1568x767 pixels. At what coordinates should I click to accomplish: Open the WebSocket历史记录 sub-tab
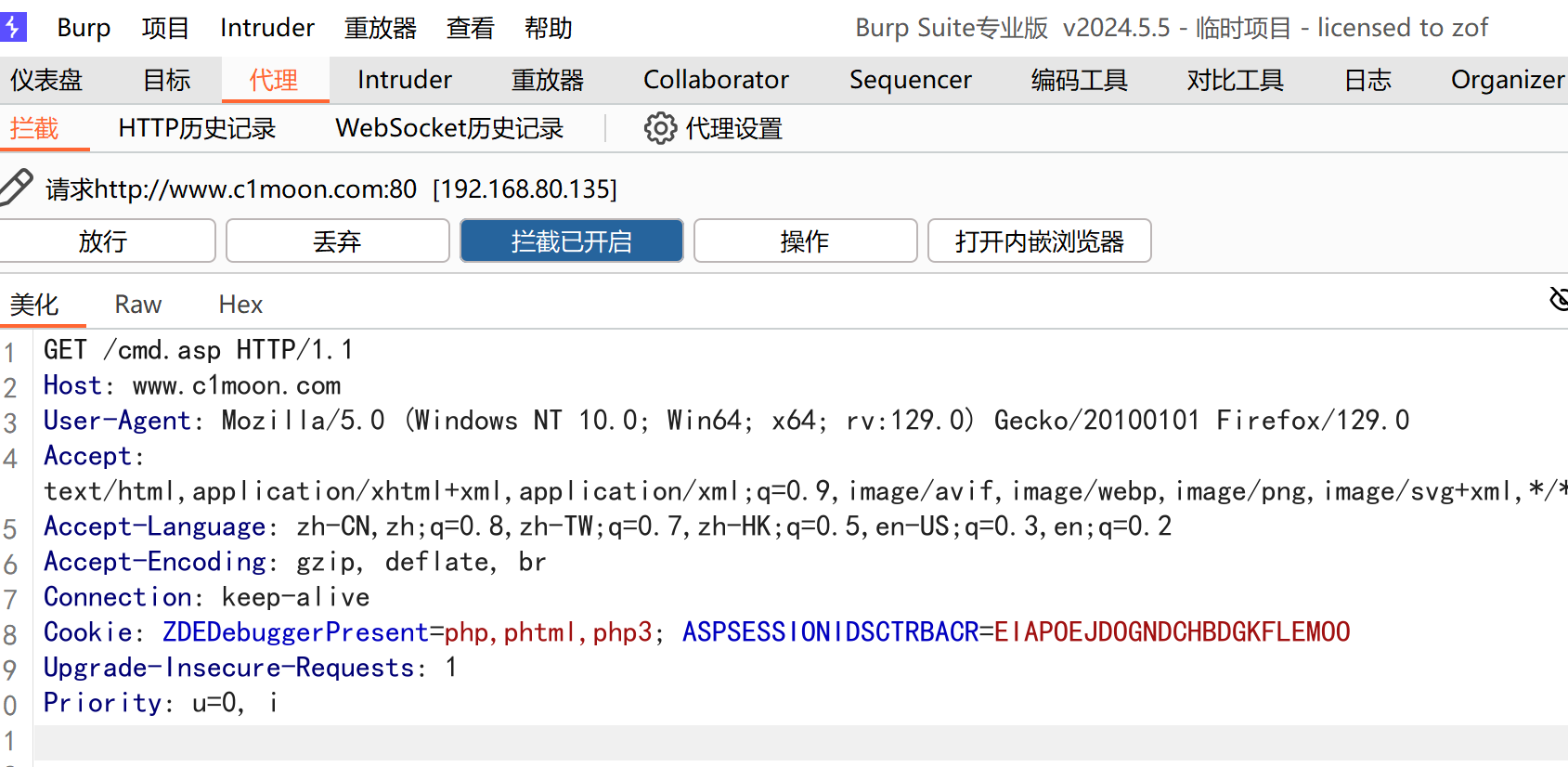[449, 128]
